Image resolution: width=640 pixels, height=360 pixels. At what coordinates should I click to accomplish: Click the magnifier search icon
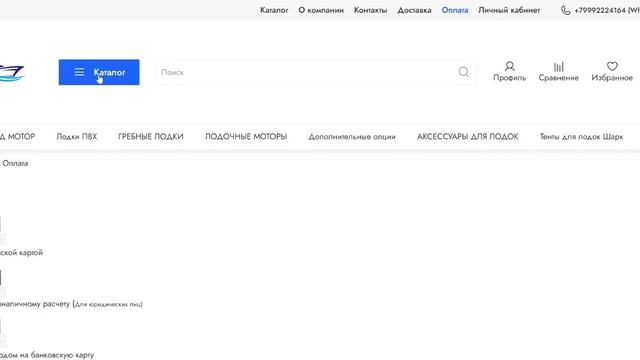tap(464, 72)
